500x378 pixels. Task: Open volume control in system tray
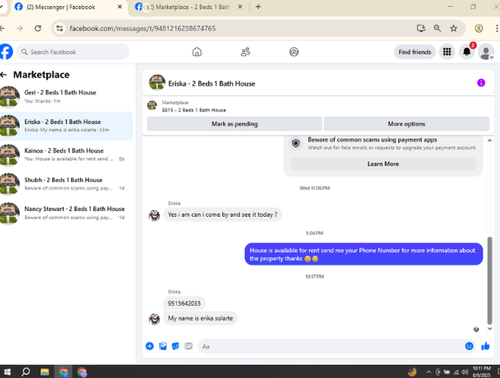tap(465, 372)
